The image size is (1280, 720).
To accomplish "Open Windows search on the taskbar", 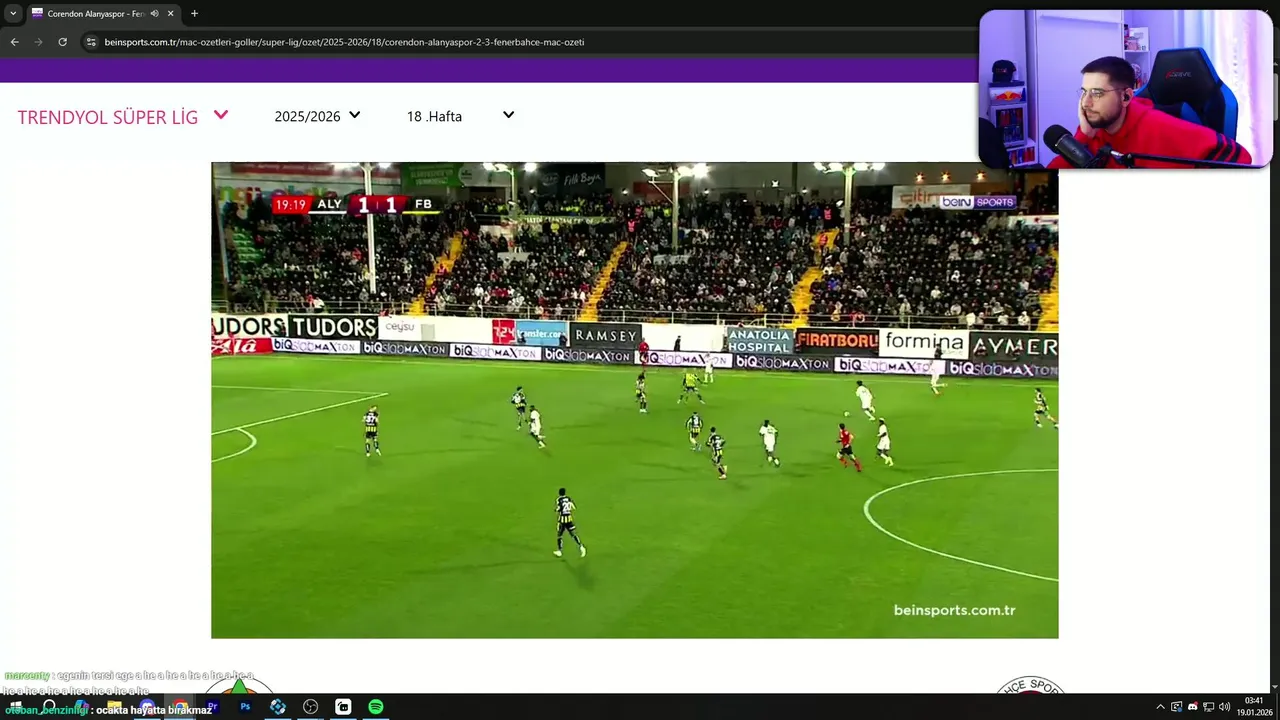I will (x=49, y=706).
